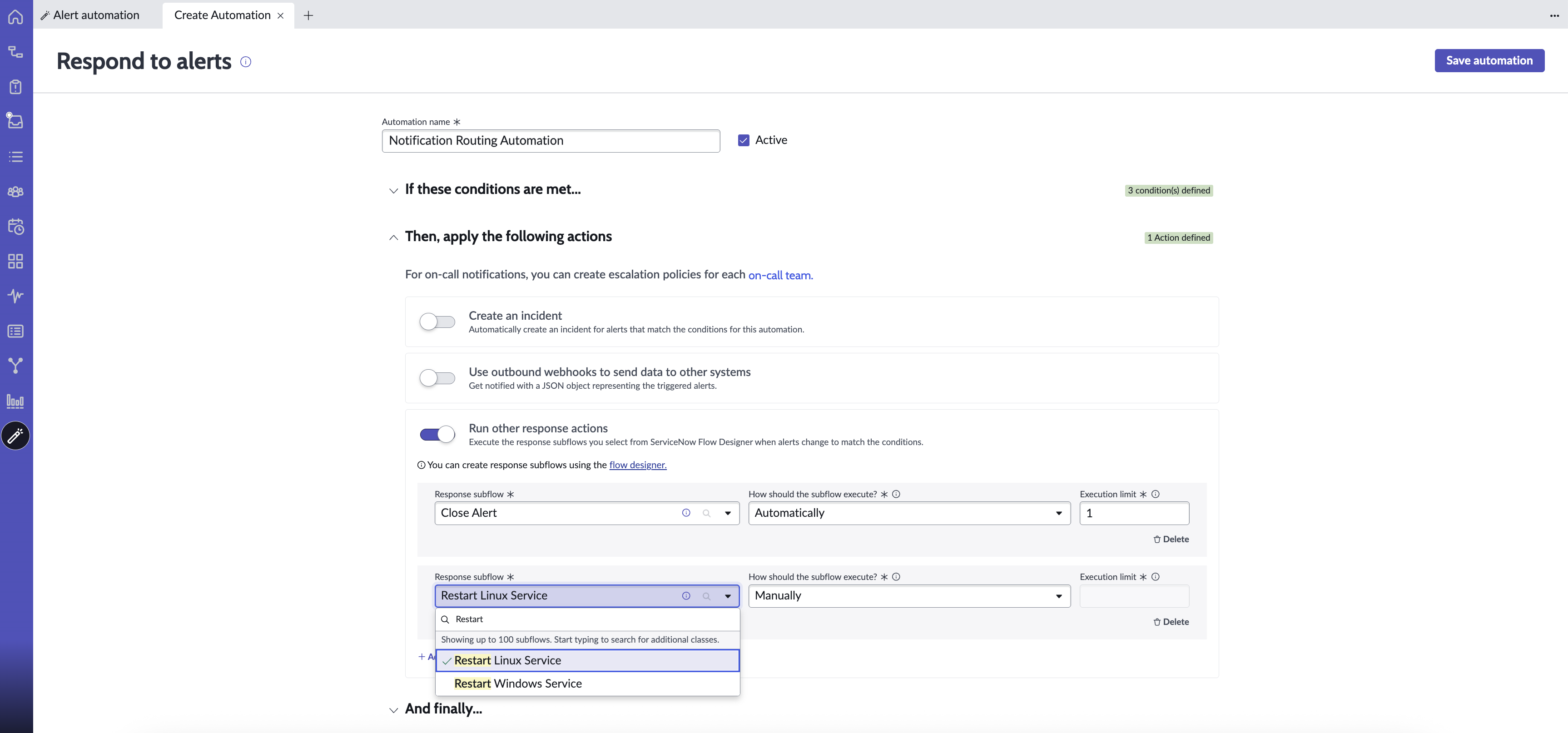Viewport: 1568px width, 733px height.
Task: Add a new tab with plus icon
Action: [308, 16]
